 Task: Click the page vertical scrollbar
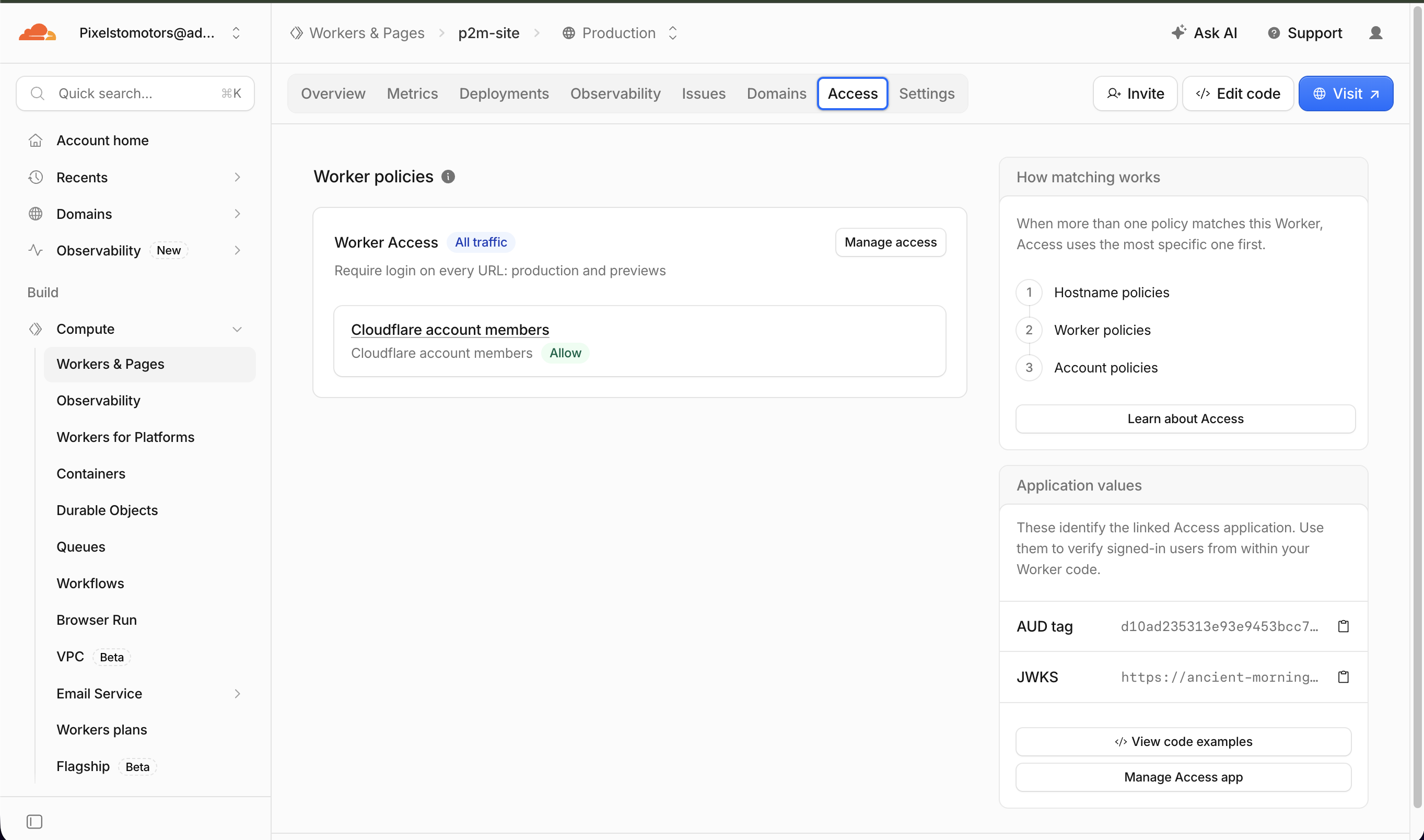tap(1417, 407)
